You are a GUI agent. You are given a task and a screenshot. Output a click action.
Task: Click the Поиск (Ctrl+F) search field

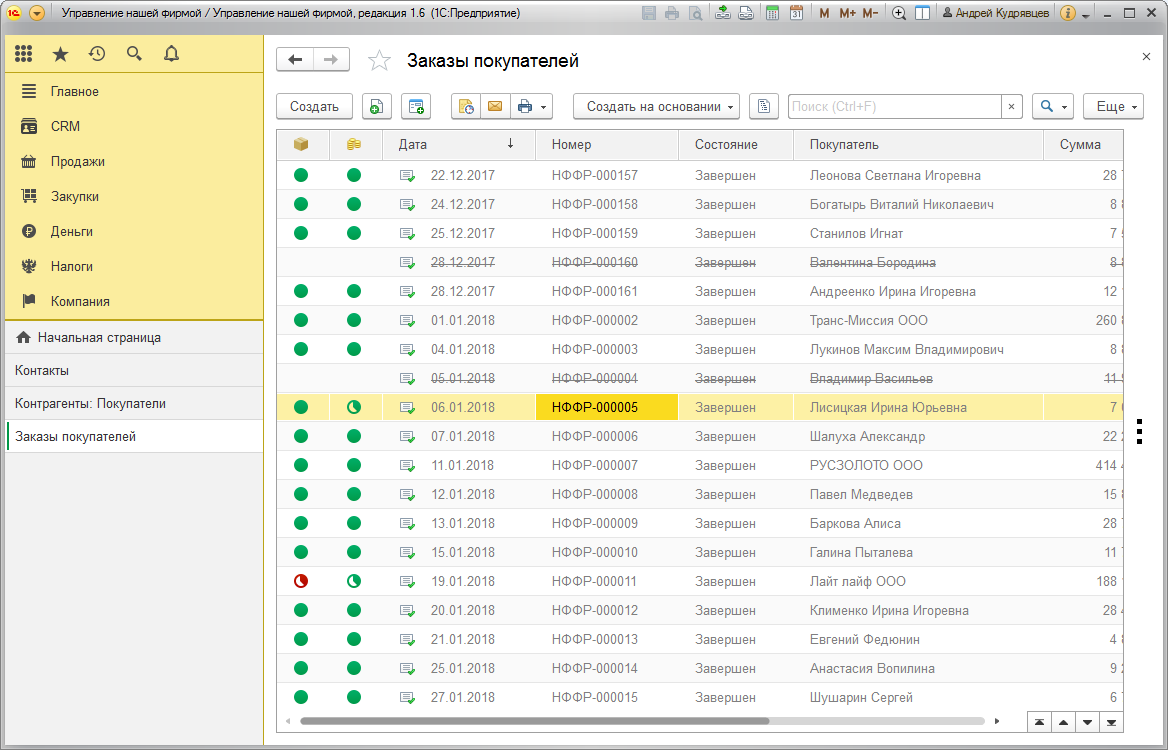point(895,107)
